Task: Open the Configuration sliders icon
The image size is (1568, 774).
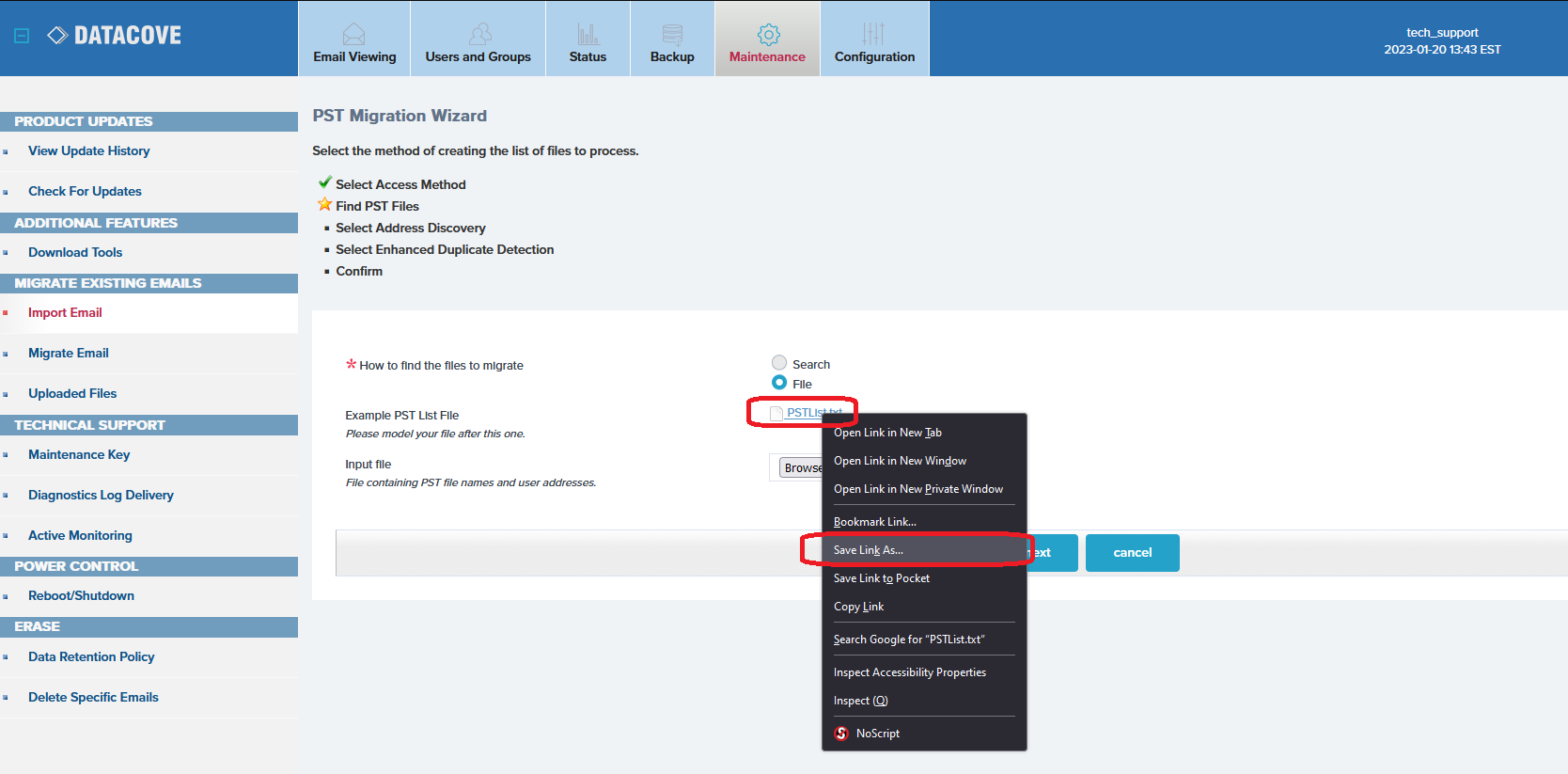Action: click(873, 35)
